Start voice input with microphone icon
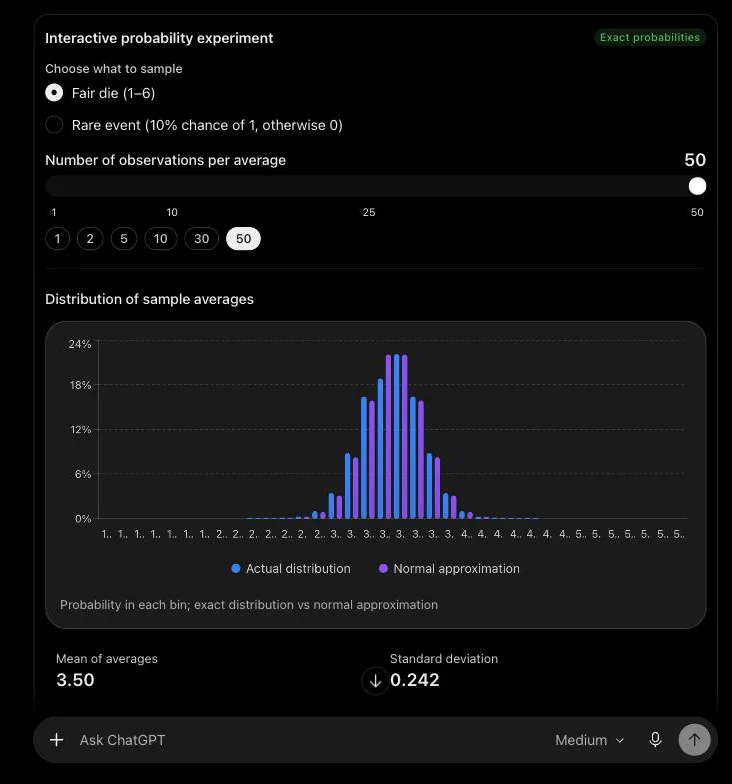732x784 pixels. click(656, 740)
